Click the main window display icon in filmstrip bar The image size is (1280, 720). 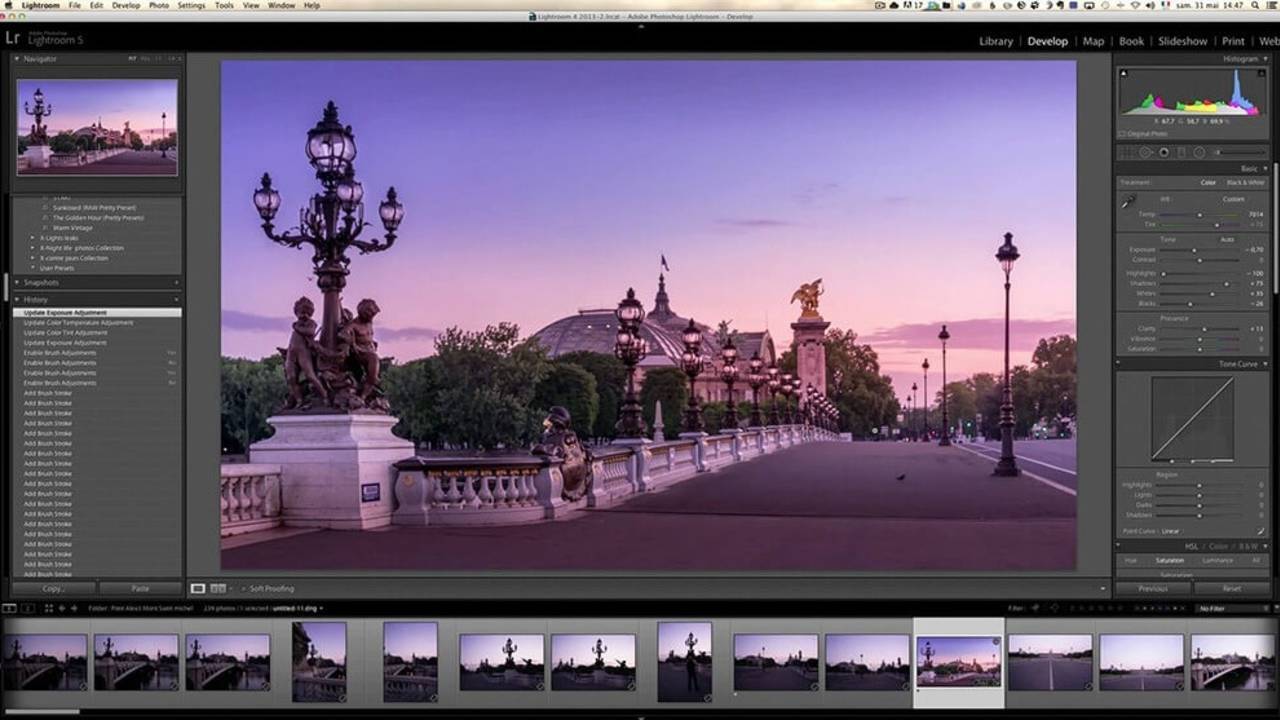click(x=9, y=608)
